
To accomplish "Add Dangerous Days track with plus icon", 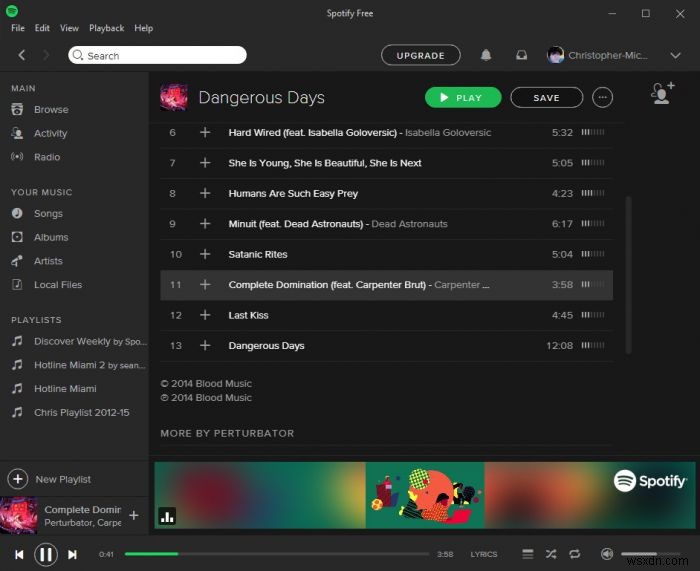I will [x=205, y=345].
